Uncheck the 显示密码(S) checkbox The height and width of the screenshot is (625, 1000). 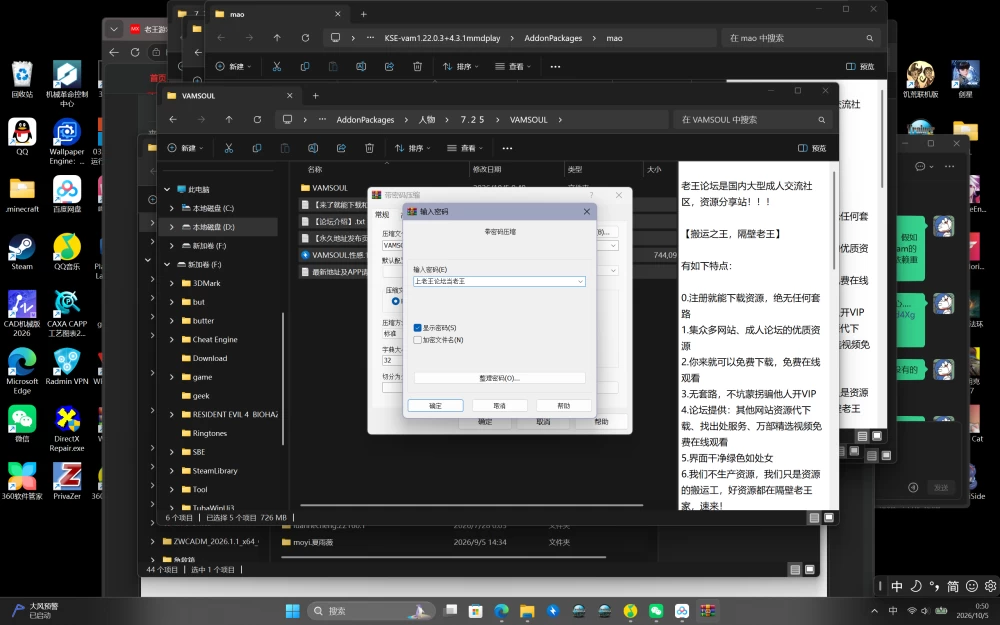(x=417, y=328)
